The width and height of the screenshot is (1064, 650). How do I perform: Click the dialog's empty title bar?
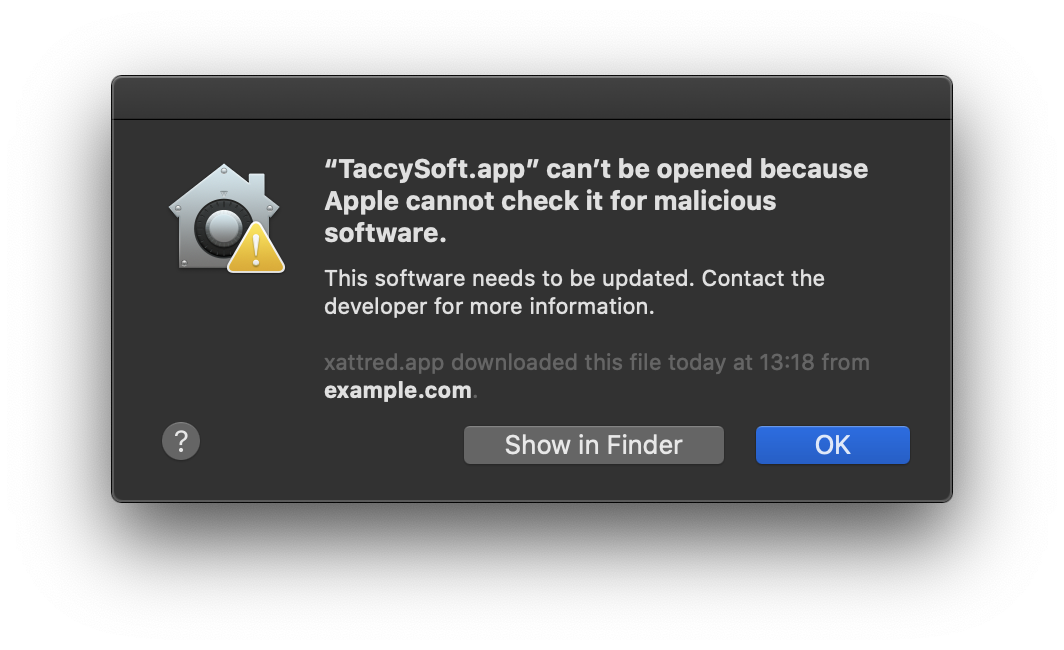point(531,98)
